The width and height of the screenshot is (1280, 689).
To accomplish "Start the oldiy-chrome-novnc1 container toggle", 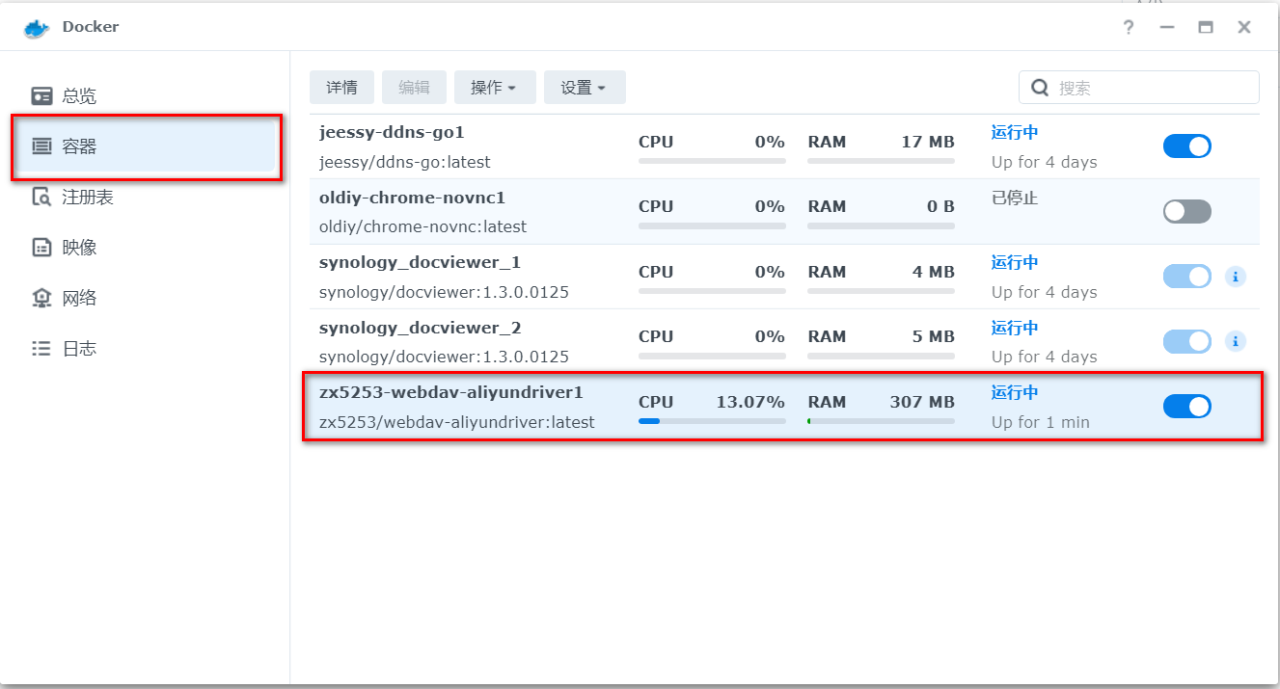I will pos(1187,211).
